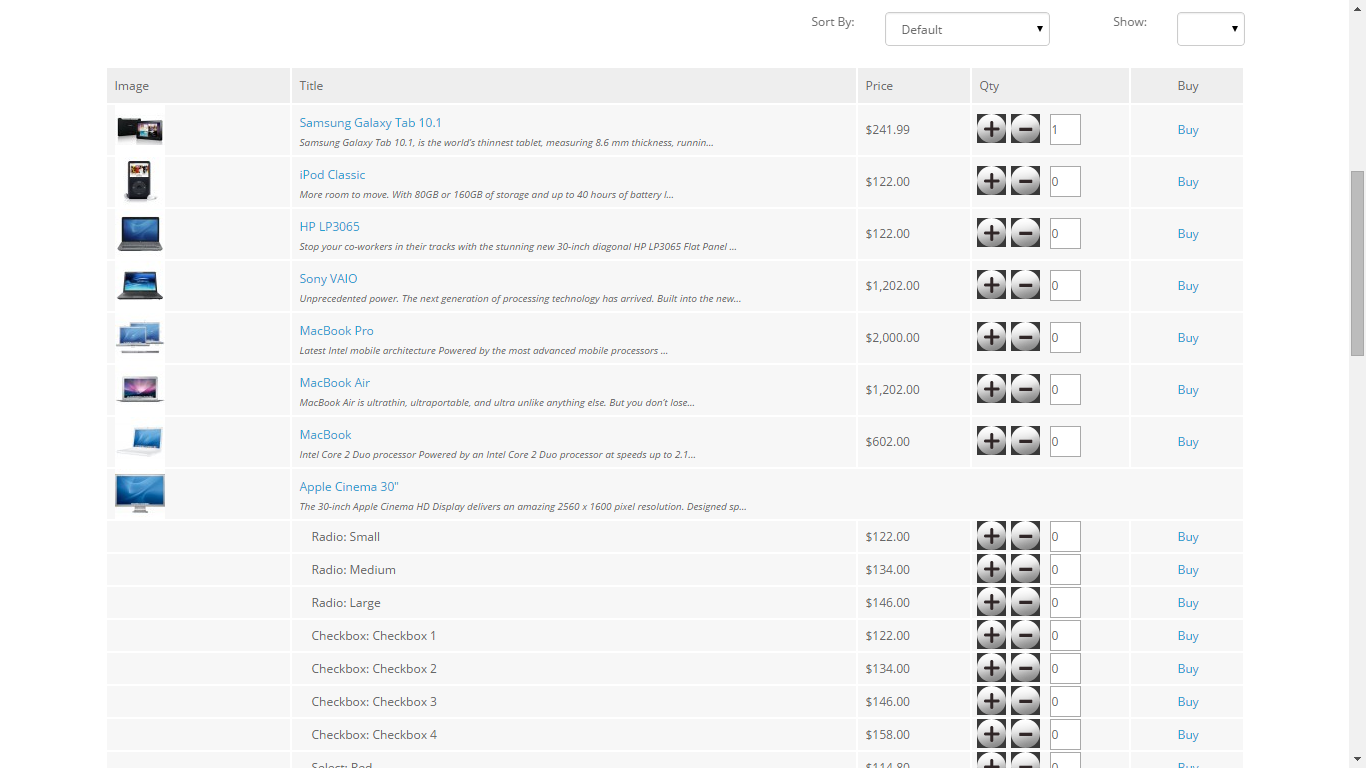This screenshot has width=1366, height=768.
Task: Increase MacBook Pro quantity
Action: pos(991,337)
